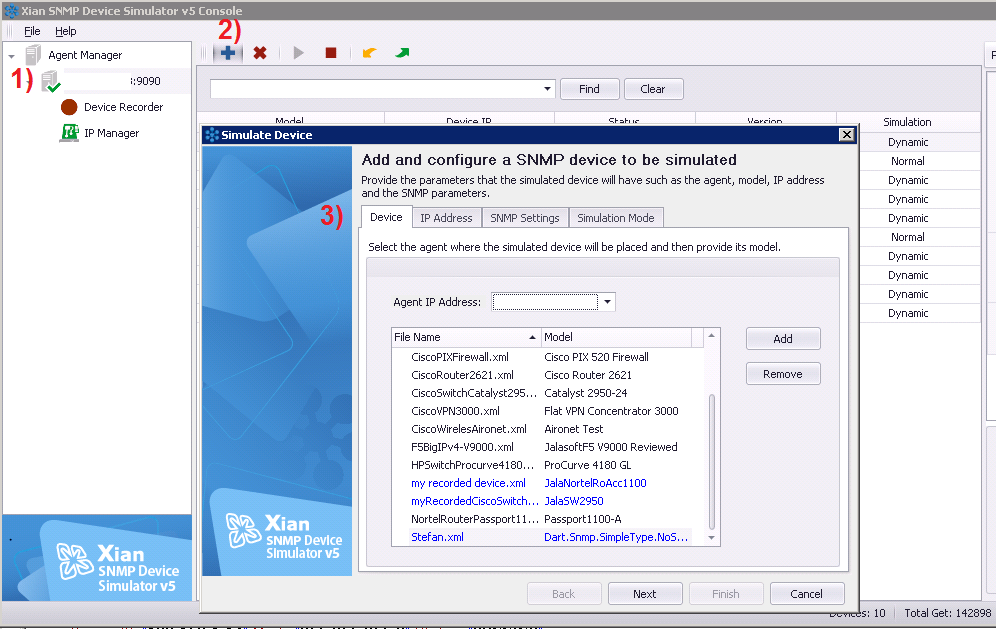Sort by the Model column header

point(616,337)
